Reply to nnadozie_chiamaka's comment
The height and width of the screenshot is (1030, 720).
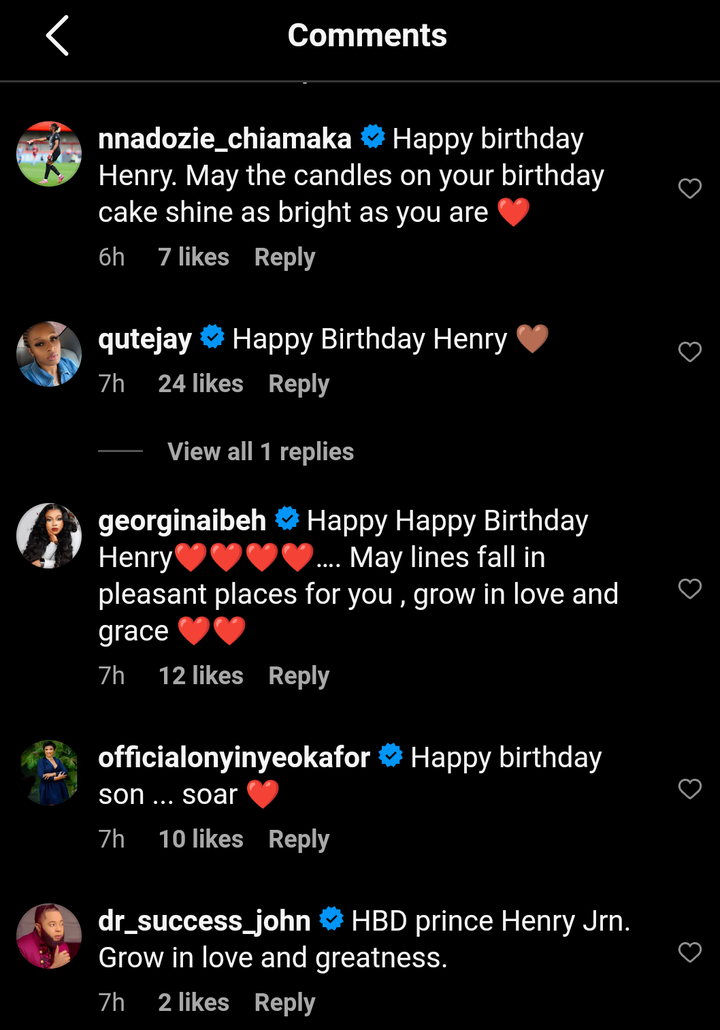(285, 257)
